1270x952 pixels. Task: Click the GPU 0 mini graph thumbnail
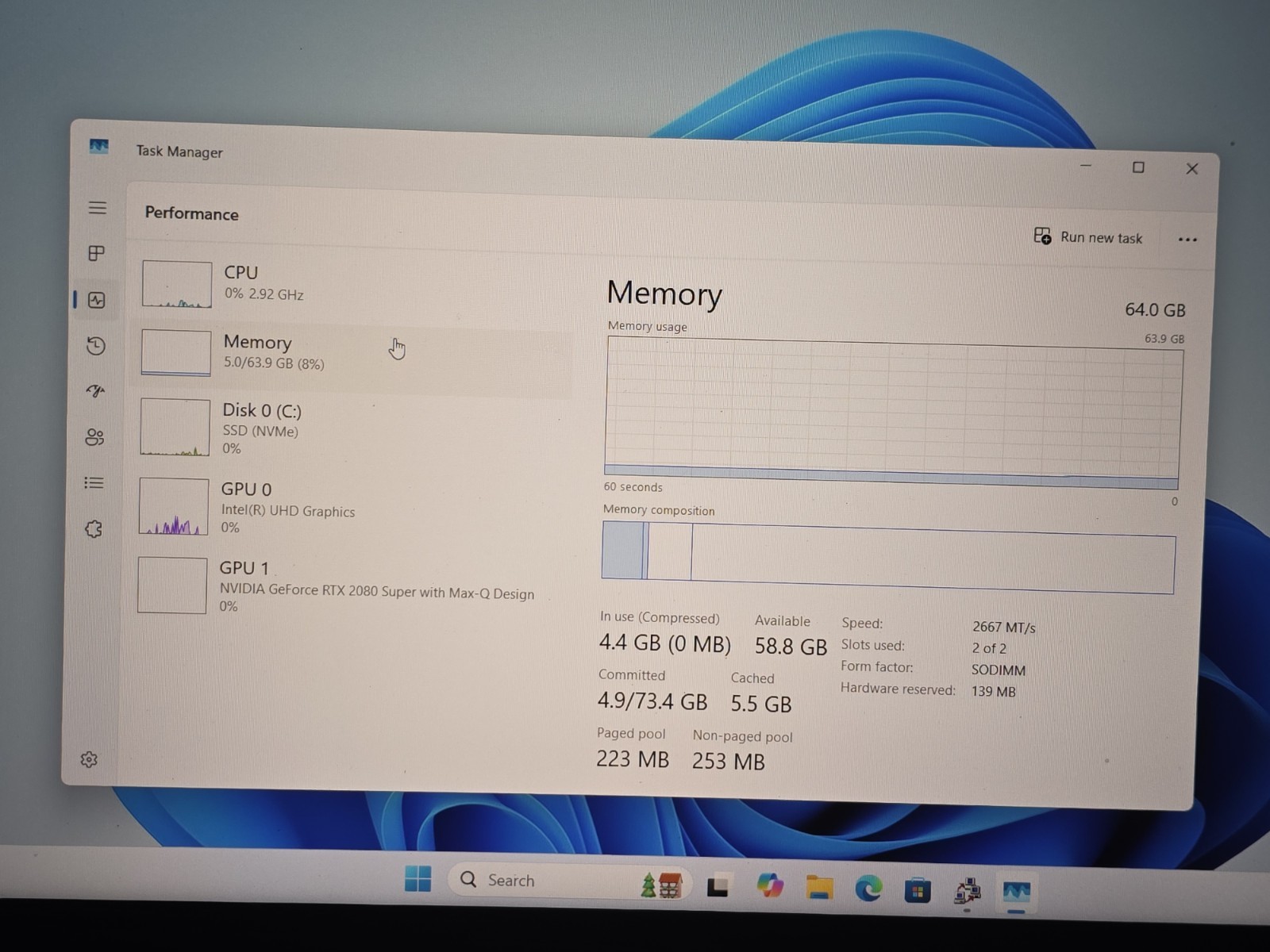173,506
